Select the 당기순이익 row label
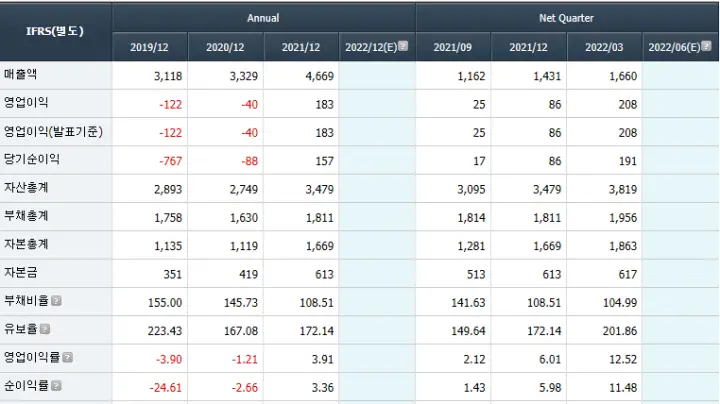Screen dimensions: 720x404 32,159
